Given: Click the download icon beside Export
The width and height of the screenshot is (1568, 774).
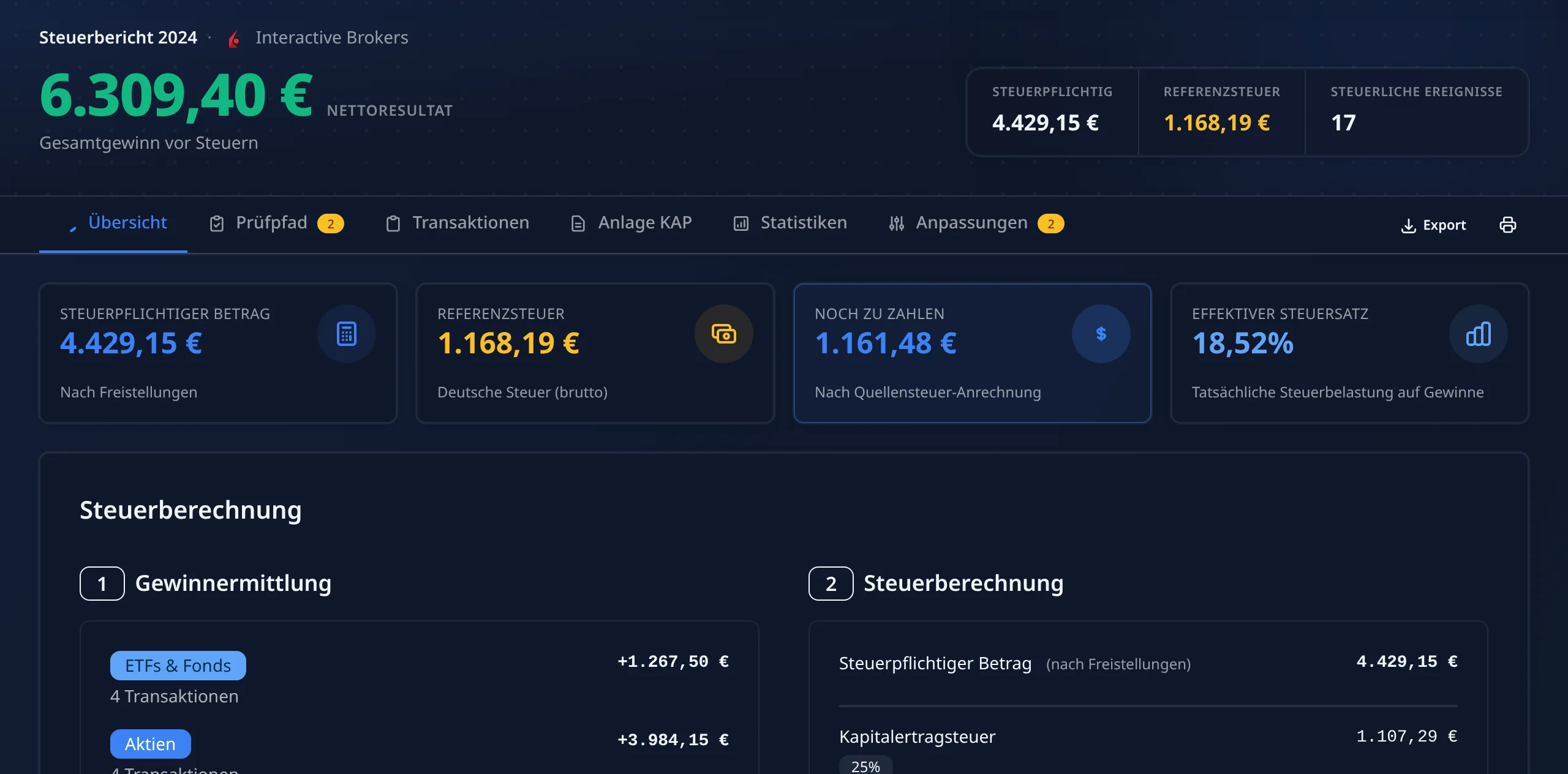Looking at the screenshot, I should tap(1409, 225).
